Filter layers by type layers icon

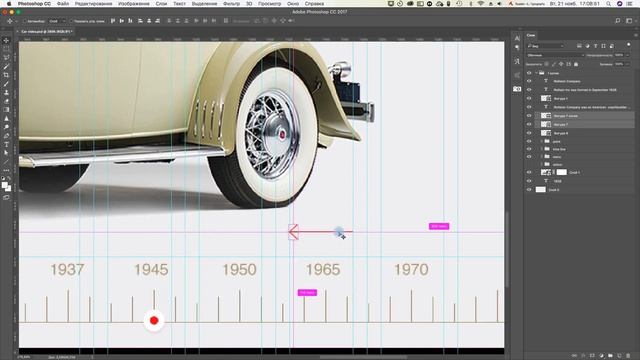(x=596, y=46)
